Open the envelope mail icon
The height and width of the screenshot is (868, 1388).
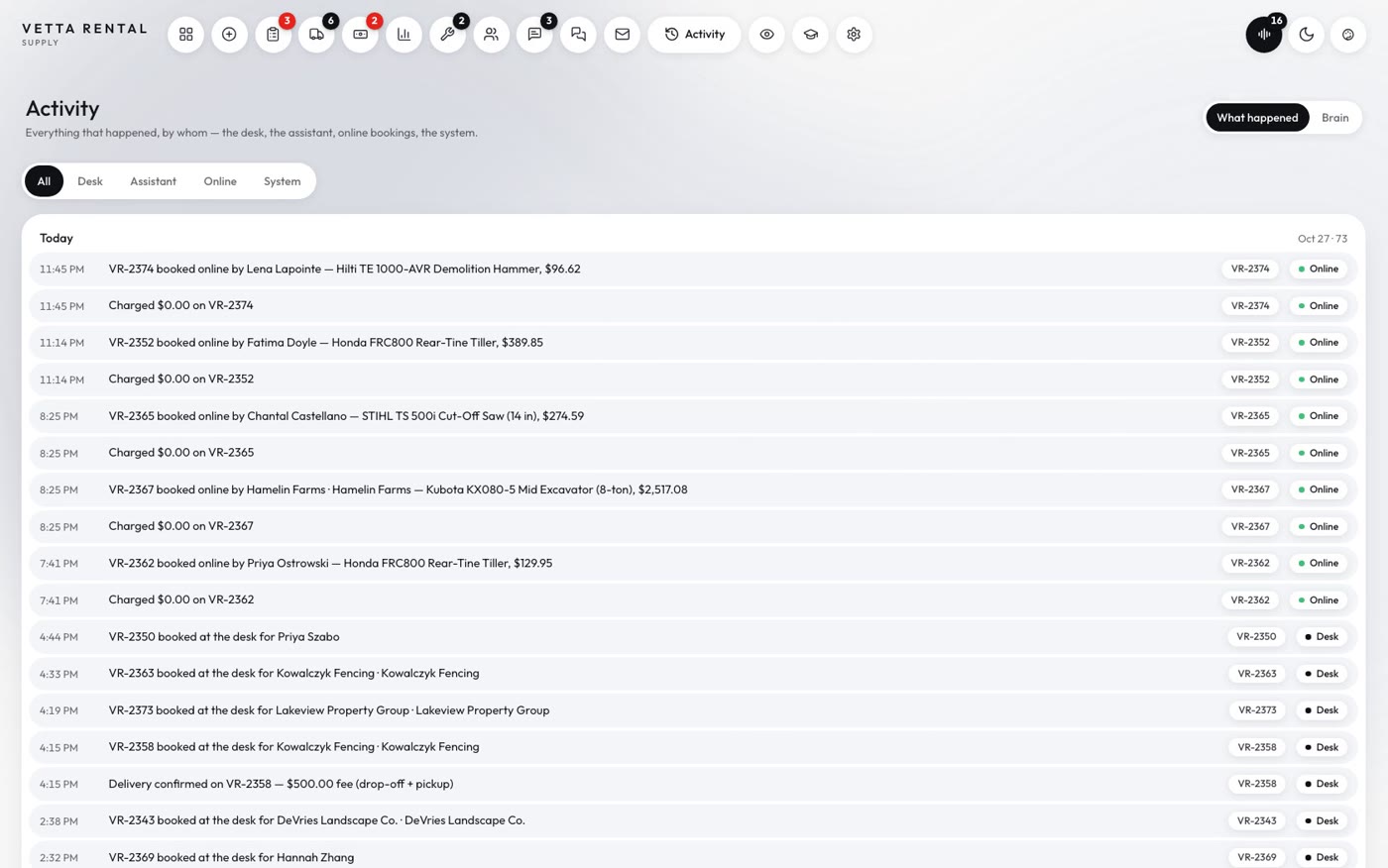point(622,35)
